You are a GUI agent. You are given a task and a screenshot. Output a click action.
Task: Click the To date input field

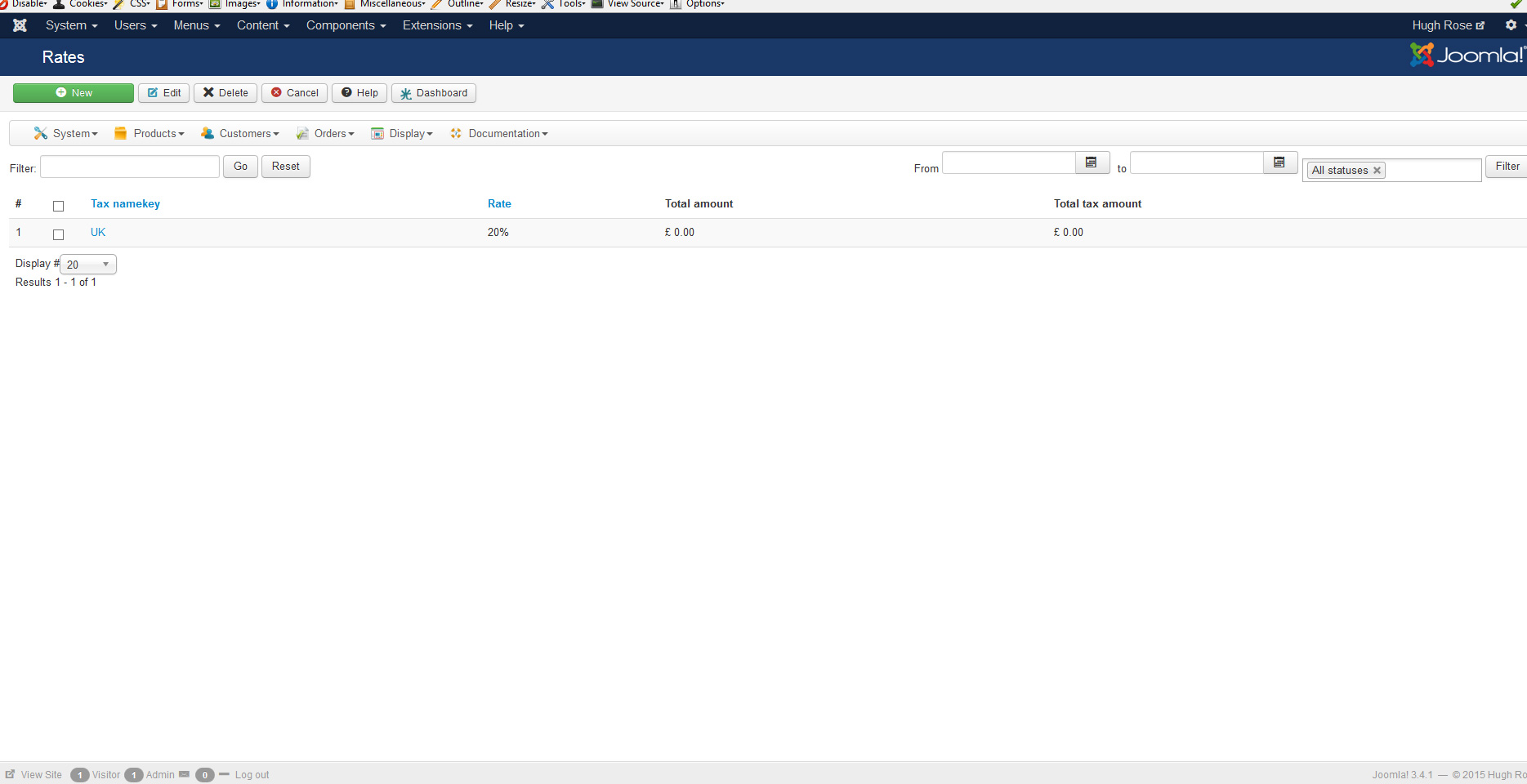pos(1197,163)
